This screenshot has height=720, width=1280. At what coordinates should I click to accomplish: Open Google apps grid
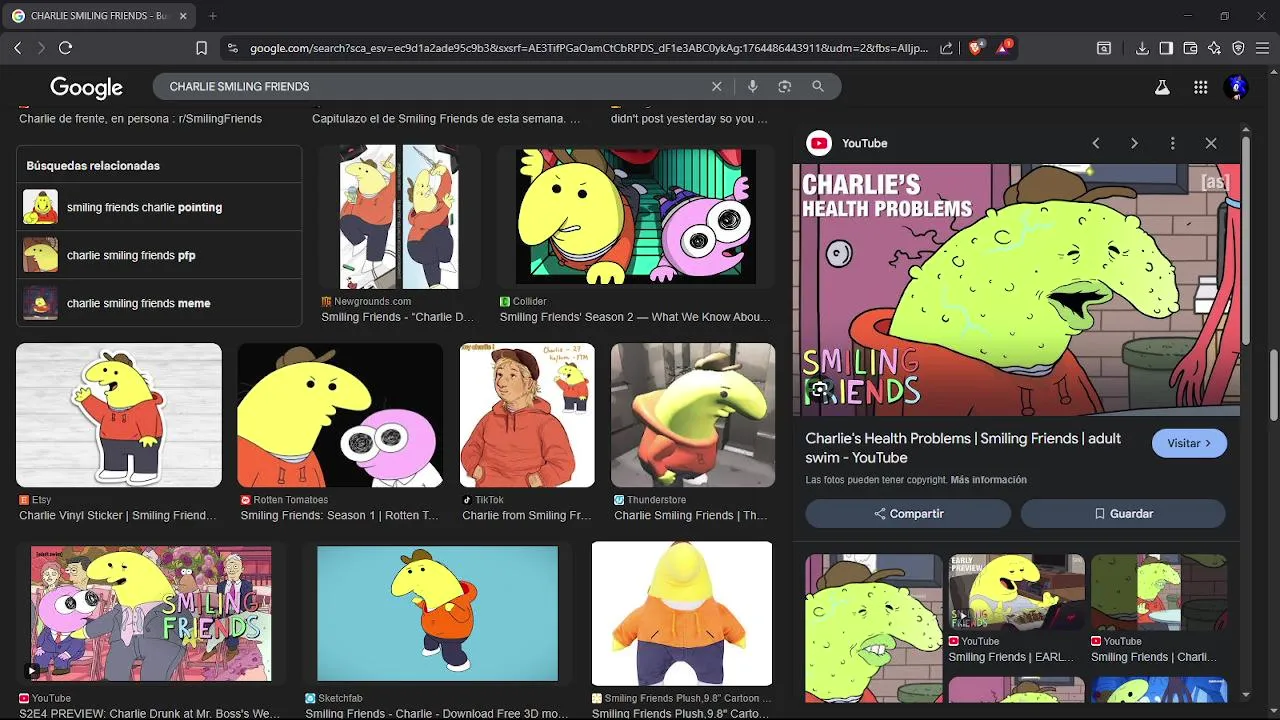coord(1201,87)
